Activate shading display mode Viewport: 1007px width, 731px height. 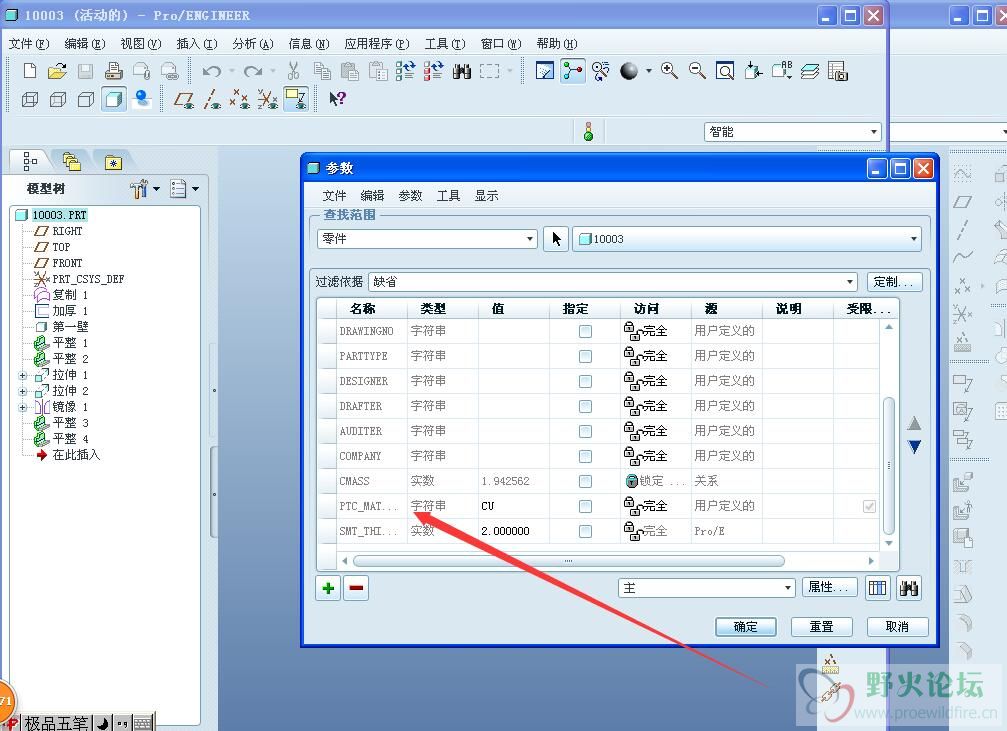(114, 99)
